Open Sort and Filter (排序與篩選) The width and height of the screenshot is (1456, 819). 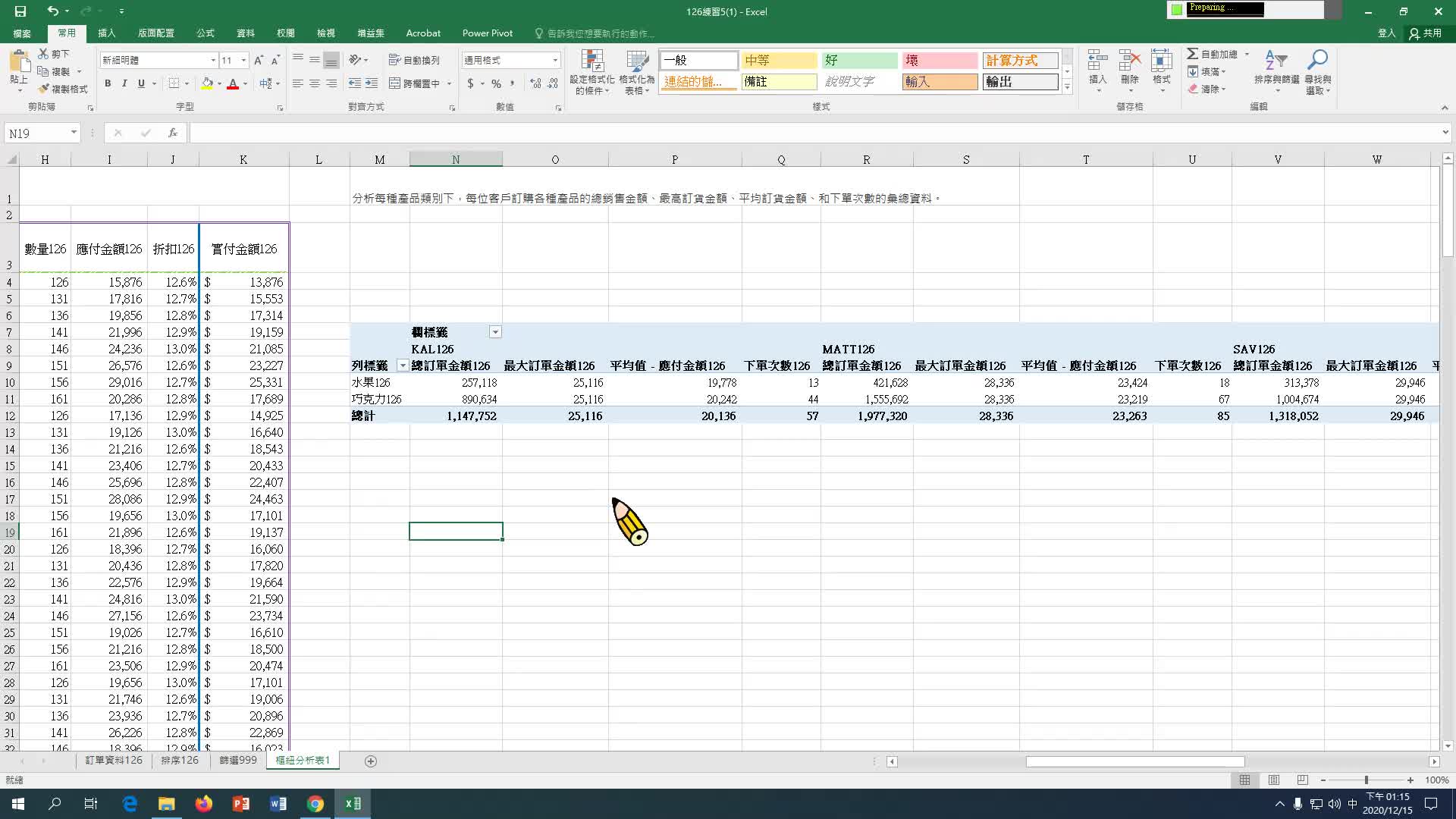tap(1276, 73)
